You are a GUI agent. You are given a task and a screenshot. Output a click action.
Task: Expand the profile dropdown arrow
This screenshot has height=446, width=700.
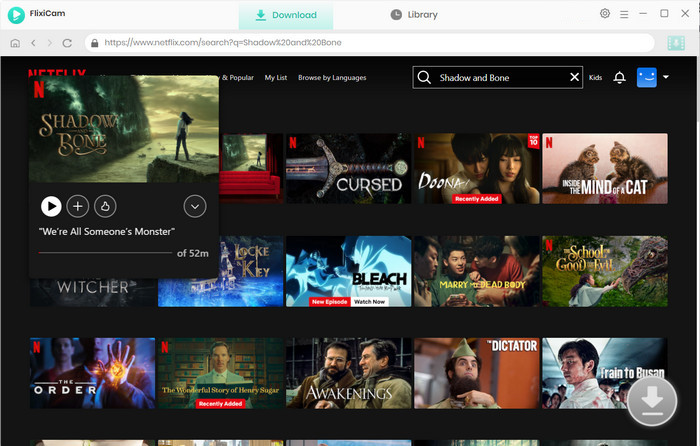pyautogui.click(x=666, y=77)
